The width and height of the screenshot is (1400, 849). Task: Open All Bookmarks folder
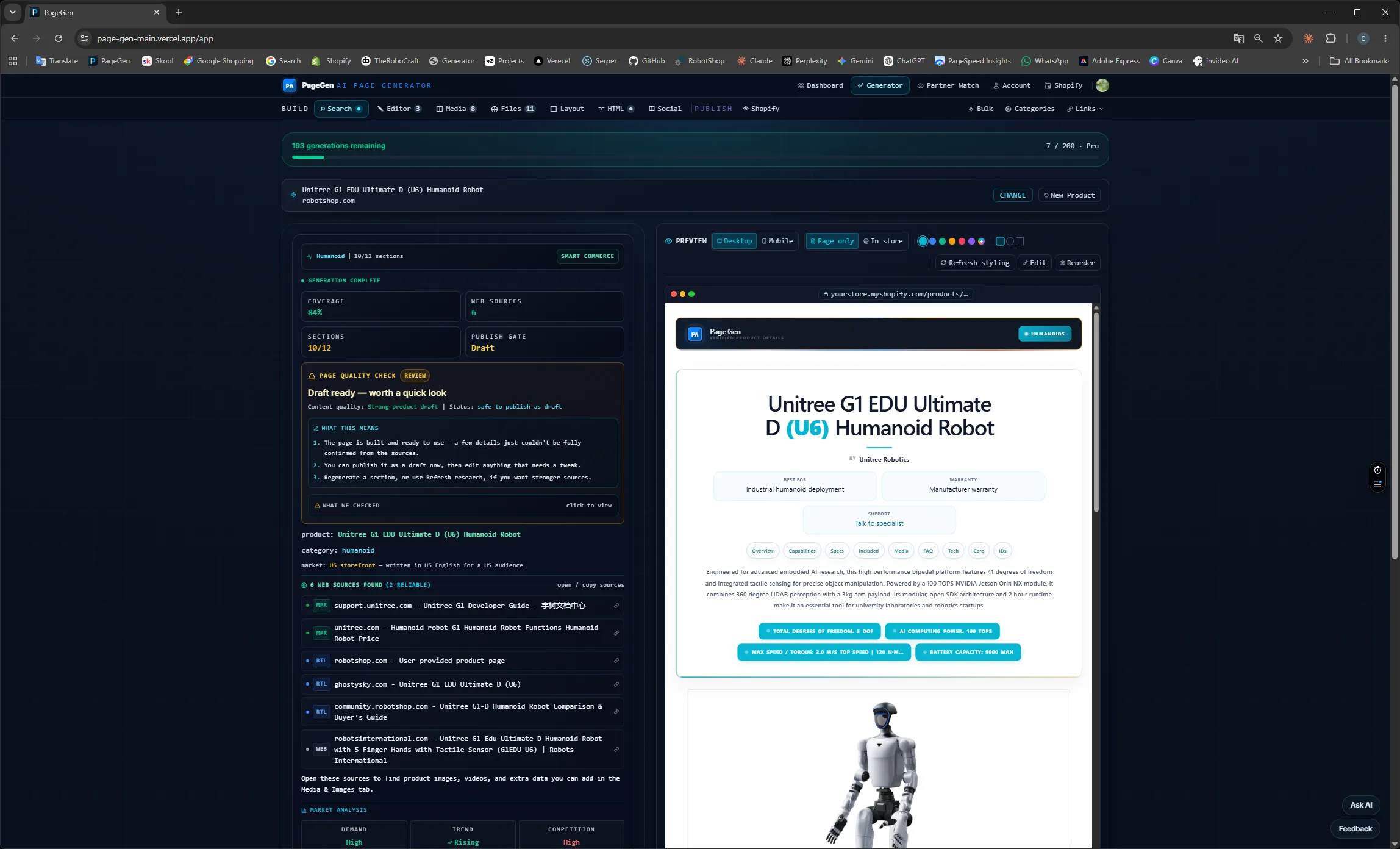point(1360,61)
